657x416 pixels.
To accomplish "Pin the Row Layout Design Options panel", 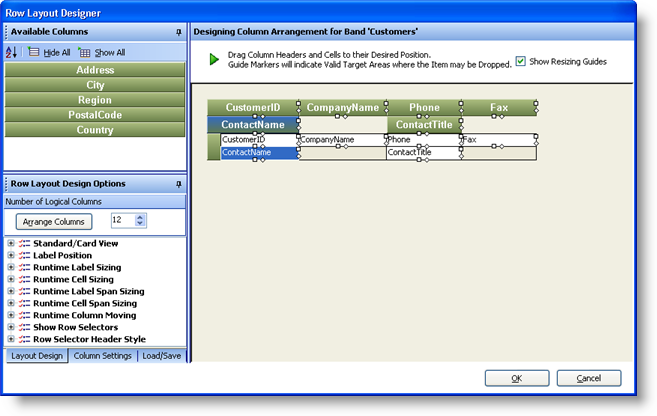I will click(x=178, y=184).
